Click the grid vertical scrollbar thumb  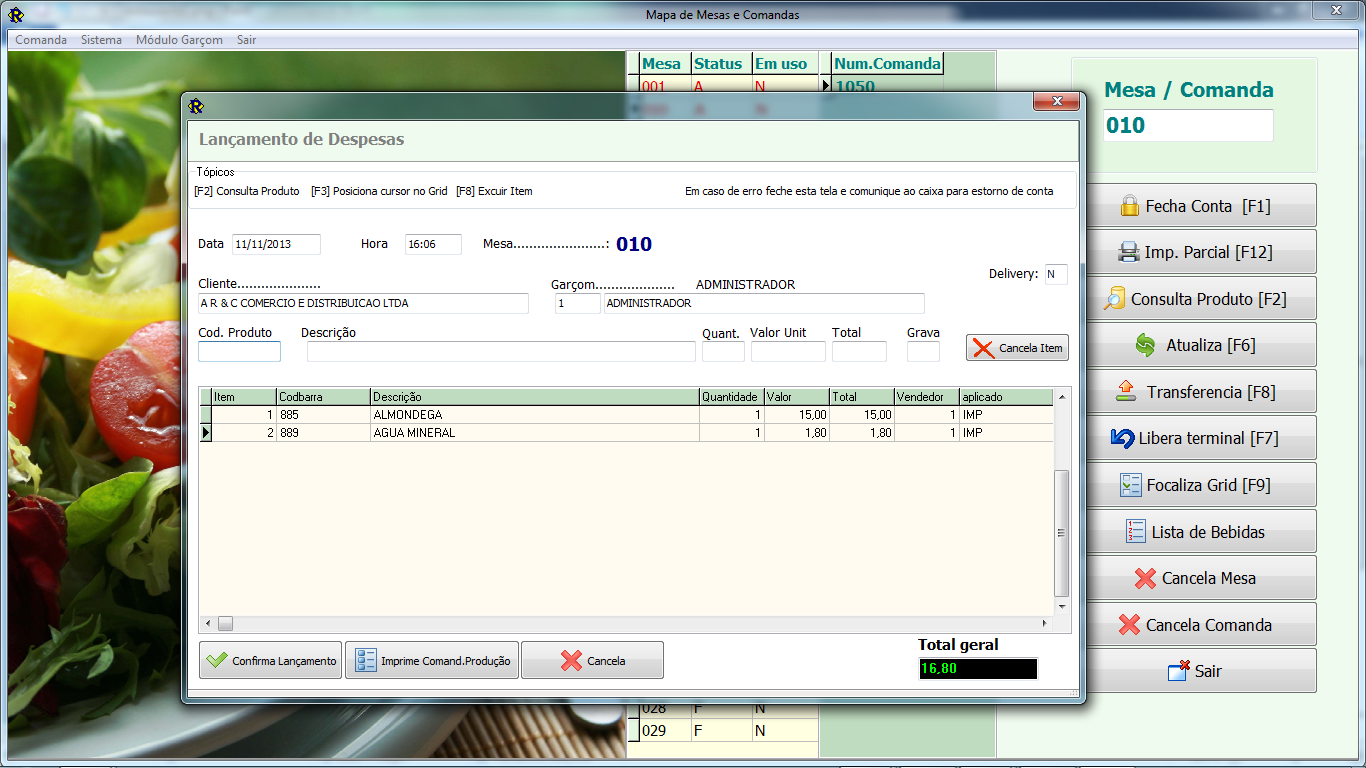[x=1062, y=533]
